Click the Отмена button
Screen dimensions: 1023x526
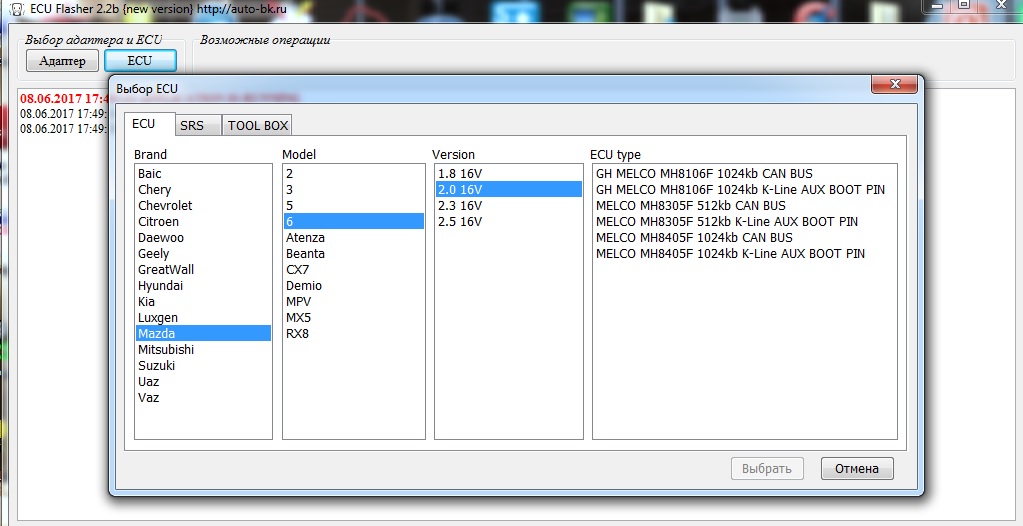857,469
